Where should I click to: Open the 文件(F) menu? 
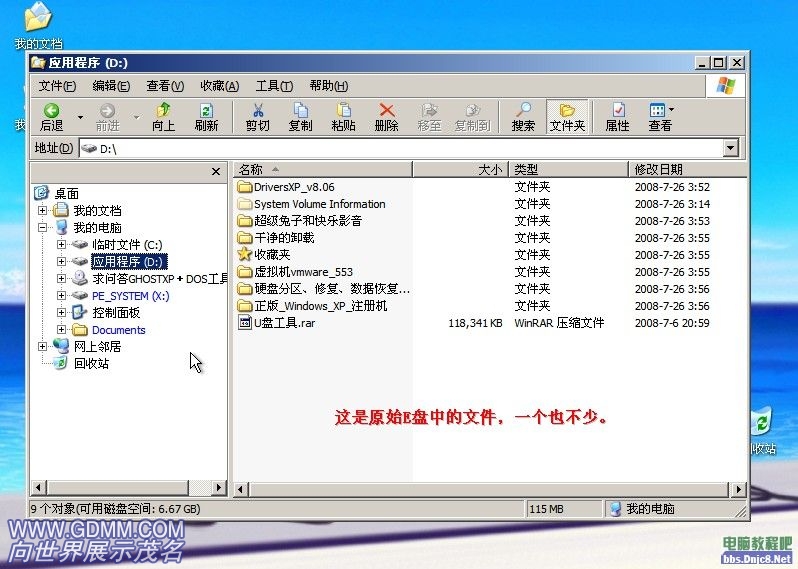(57, 86)
